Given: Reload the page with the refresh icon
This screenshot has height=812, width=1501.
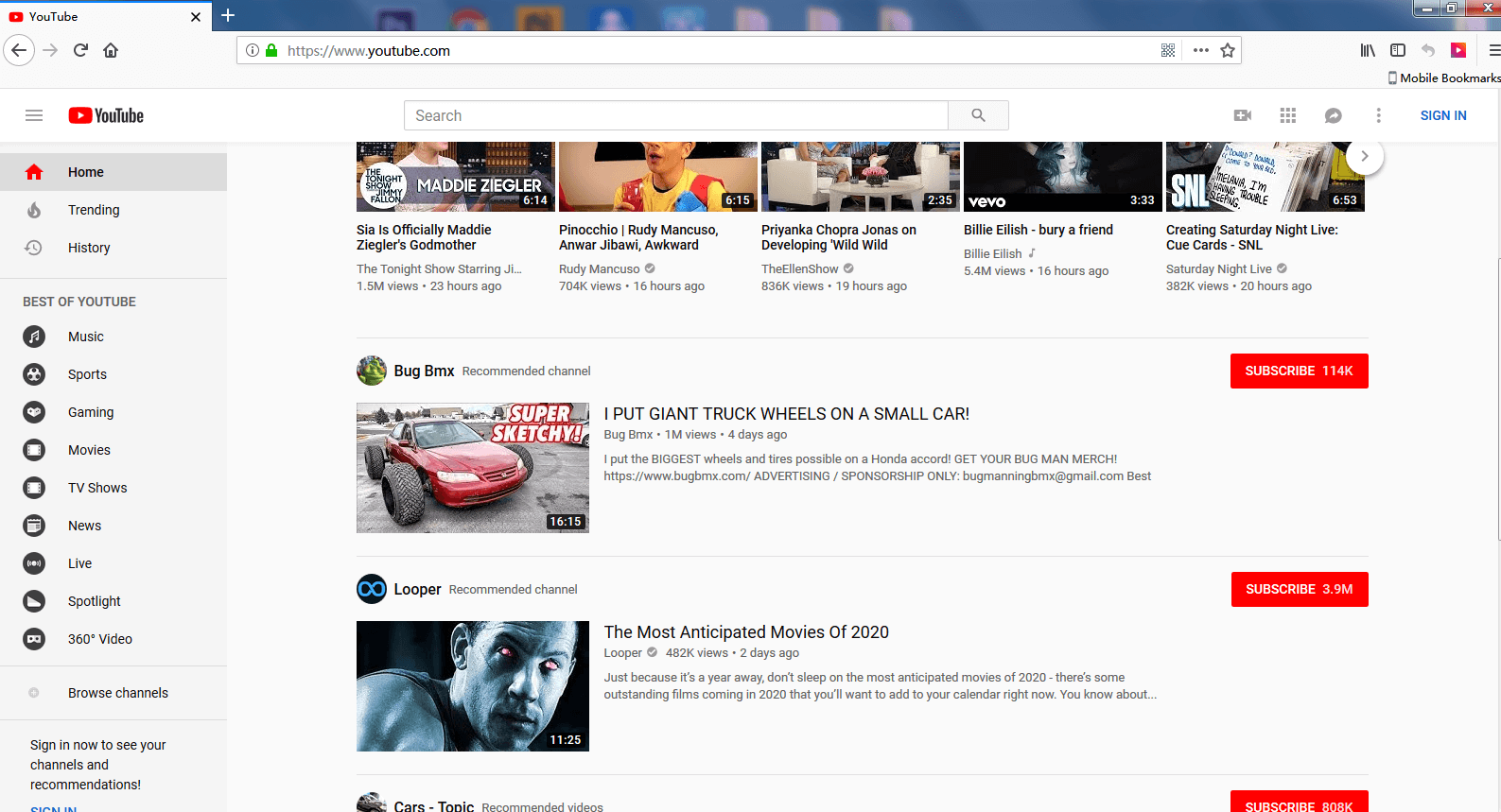Looking at the screenshot, I should coord(80,50).
